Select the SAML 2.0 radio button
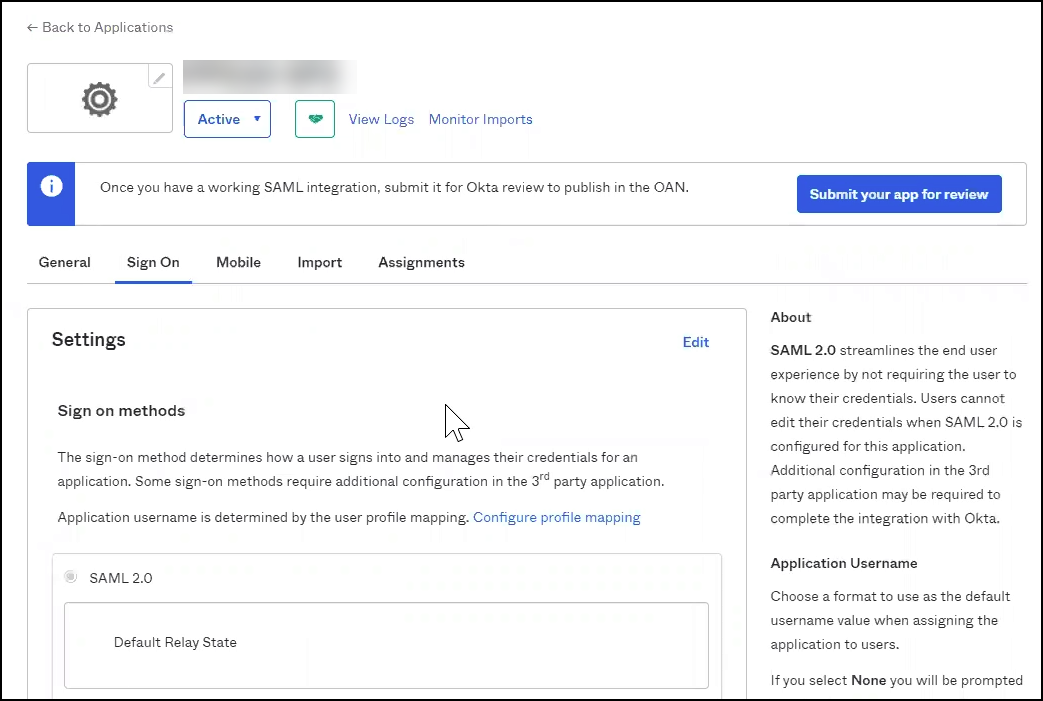The height and width of the screenshot is (701, 1043). coord(70,577)
